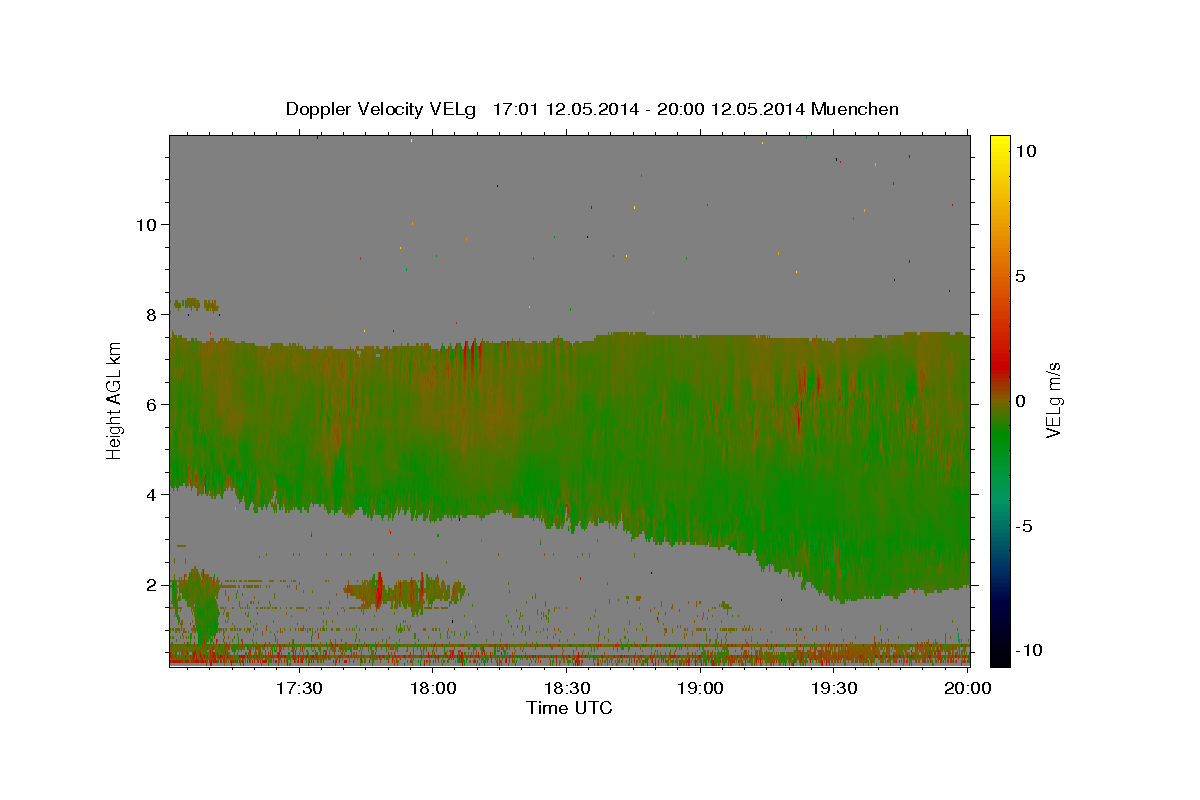
Task: Click the height tick label 10
Action: (146, 224)
